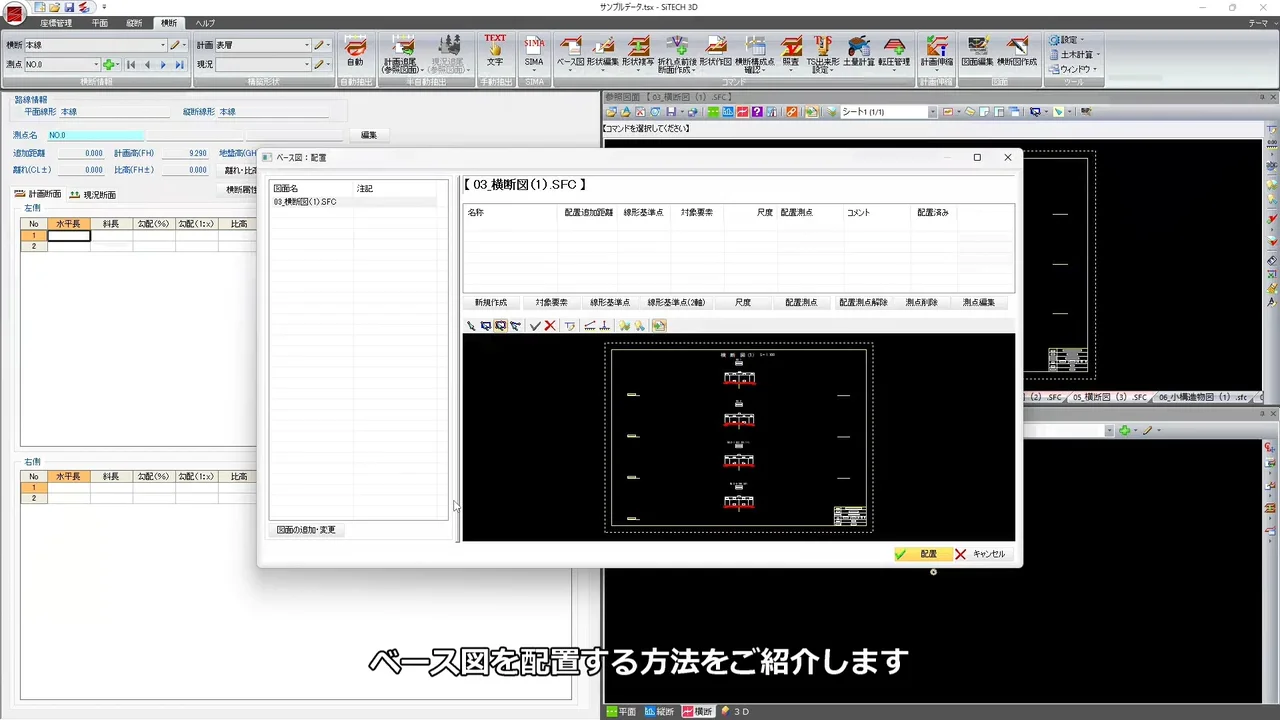The image size is (1280, 720).
Task: Open the SIMA import tool
Action: point(534,51)
